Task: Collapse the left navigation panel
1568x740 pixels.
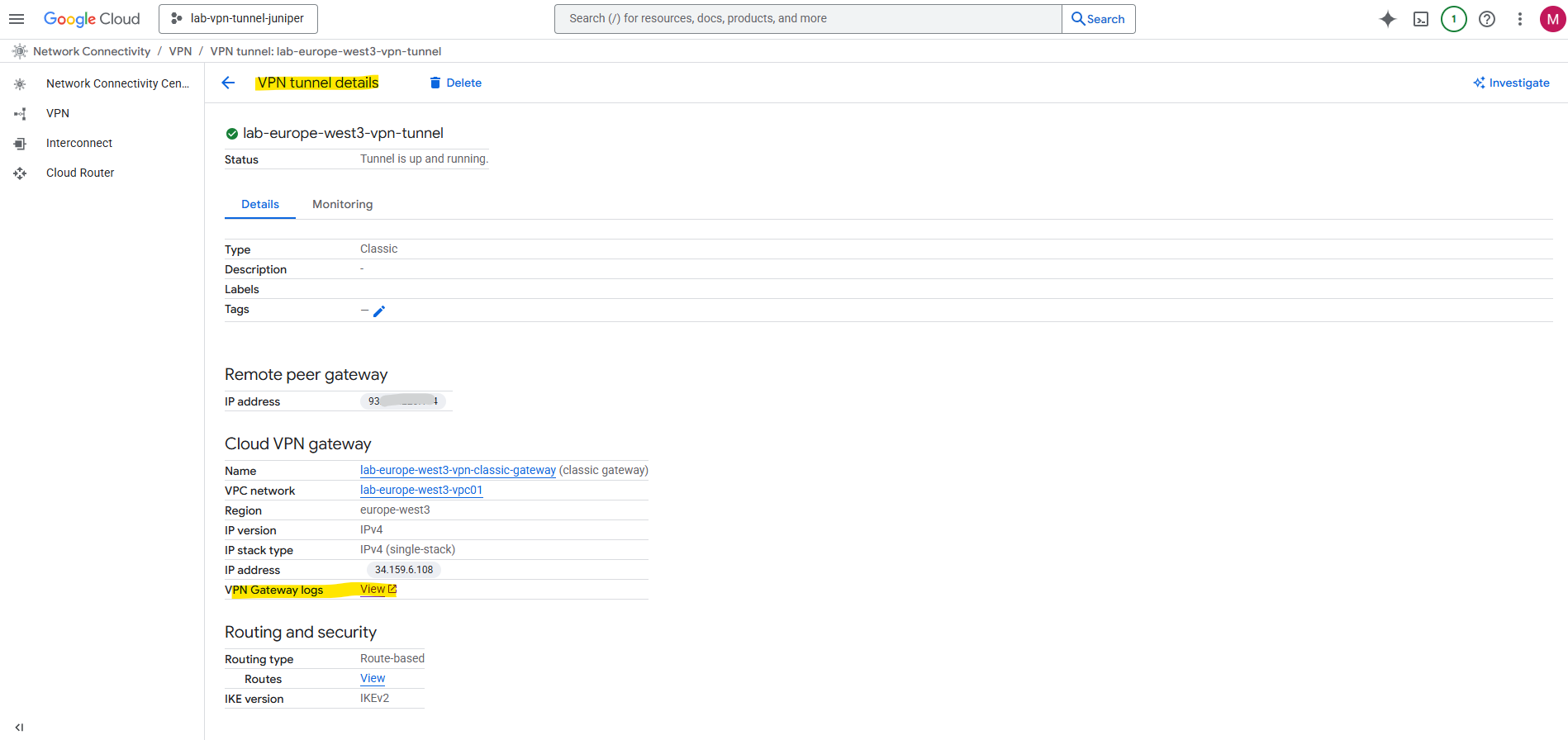Action: point(19,728)
